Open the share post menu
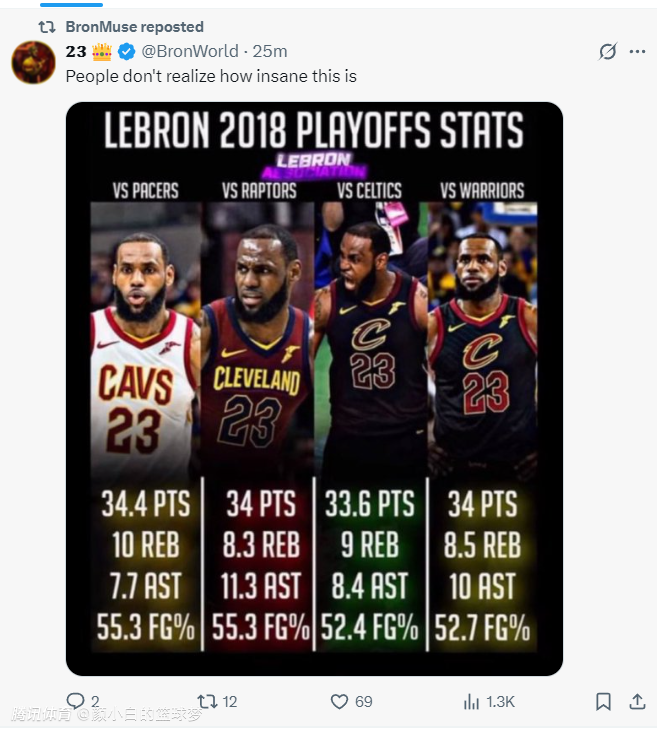This screenshot has height=731, width=657. tap(636, 701)
